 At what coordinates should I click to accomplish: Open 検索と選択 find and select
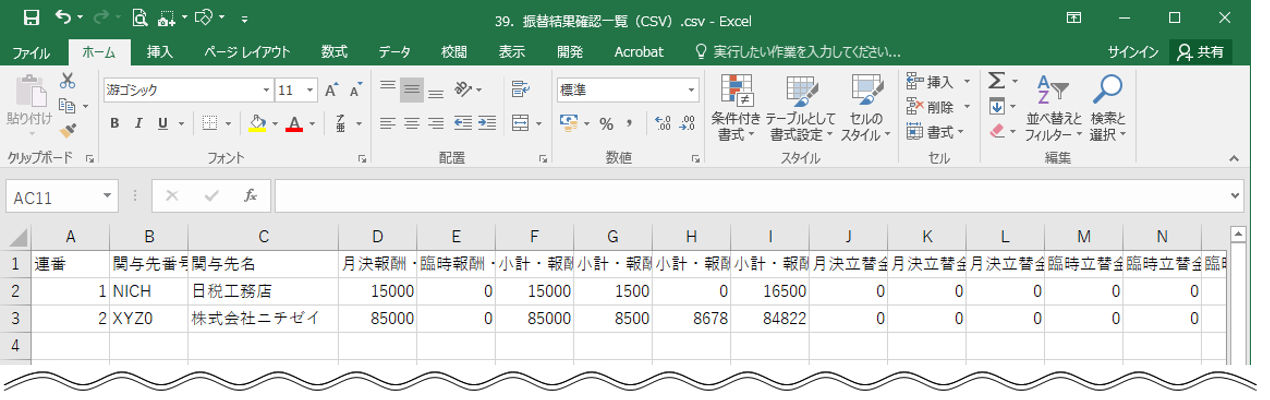pos(1108,110)
